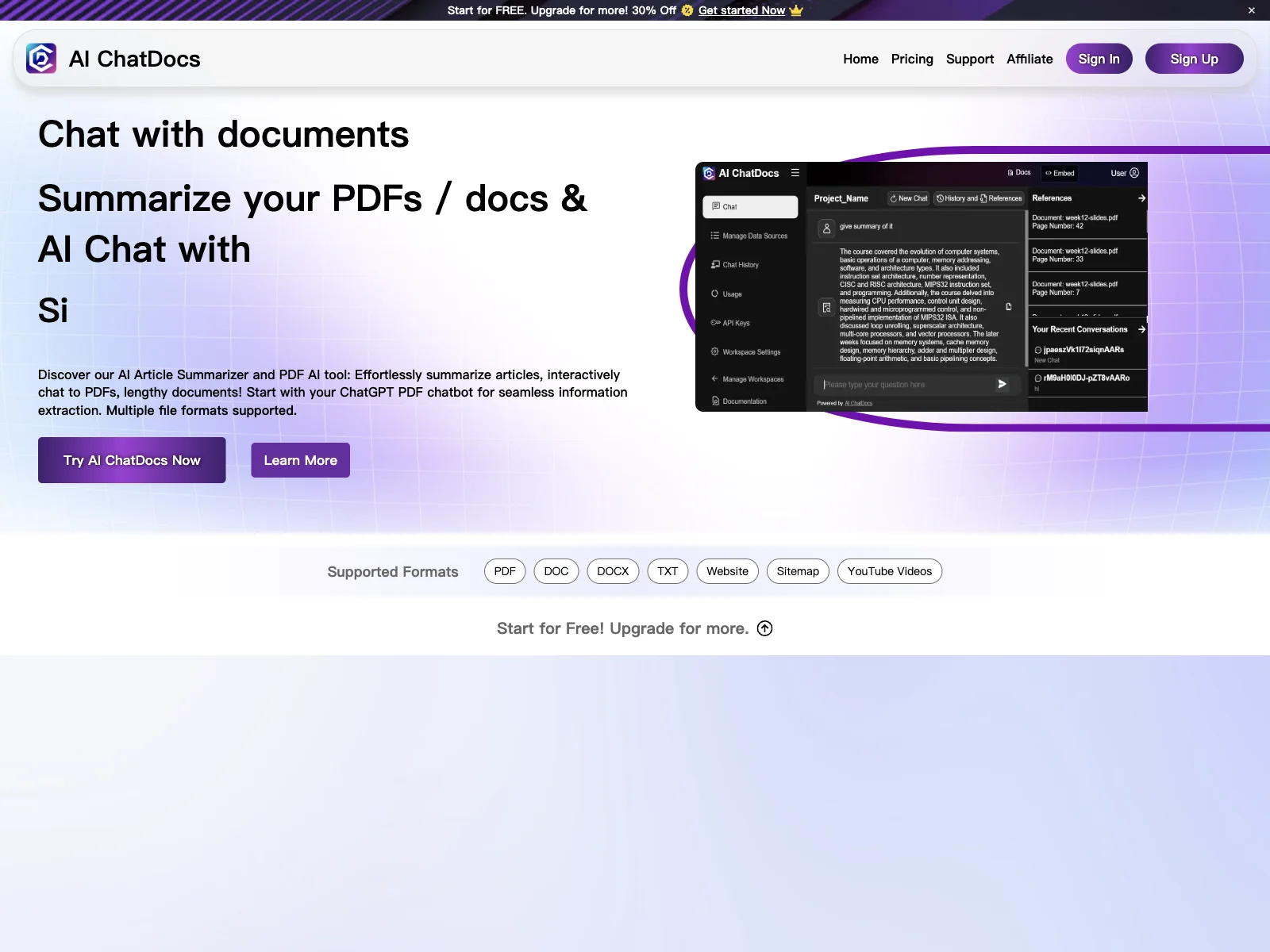Click the 'Chat with documents' heading

pyautogui.click(x=224, y=134)
